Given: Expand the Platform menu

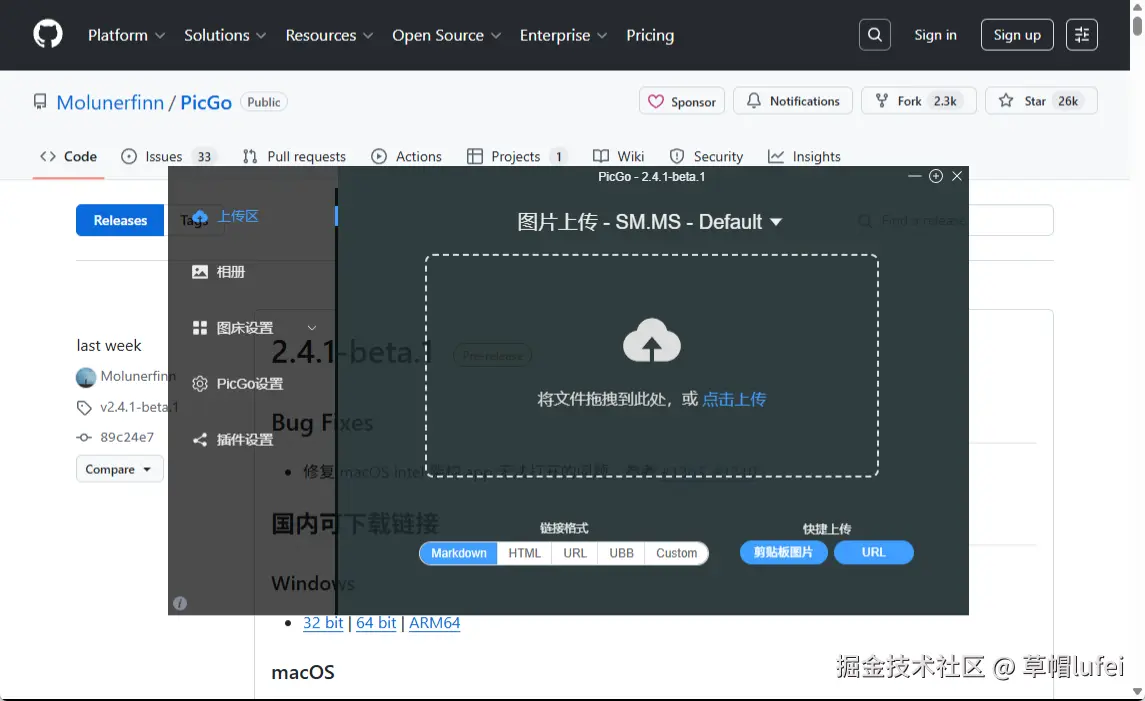Looking at the screenshot, I should [126, 35].
